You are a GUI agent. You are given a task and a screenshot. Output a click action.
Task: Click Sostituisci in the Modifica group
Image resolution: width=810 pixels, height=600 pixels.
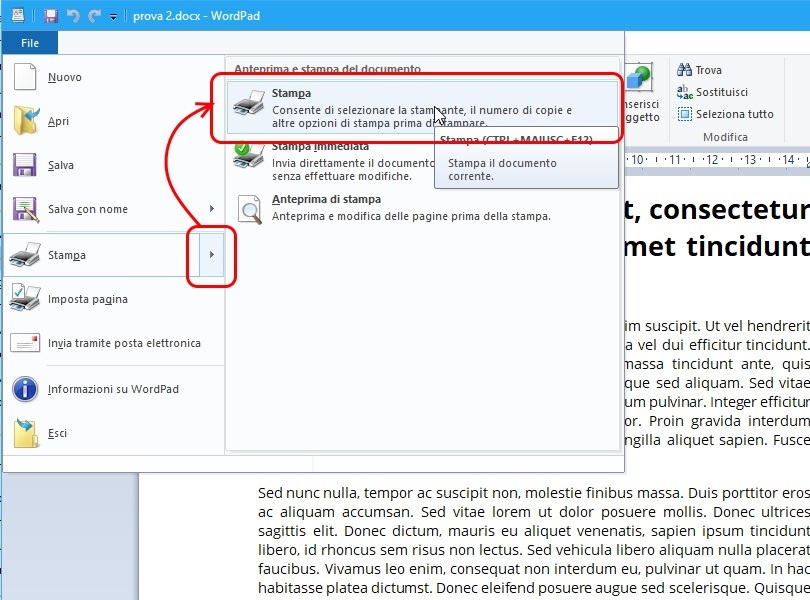[x=712, y=92]
